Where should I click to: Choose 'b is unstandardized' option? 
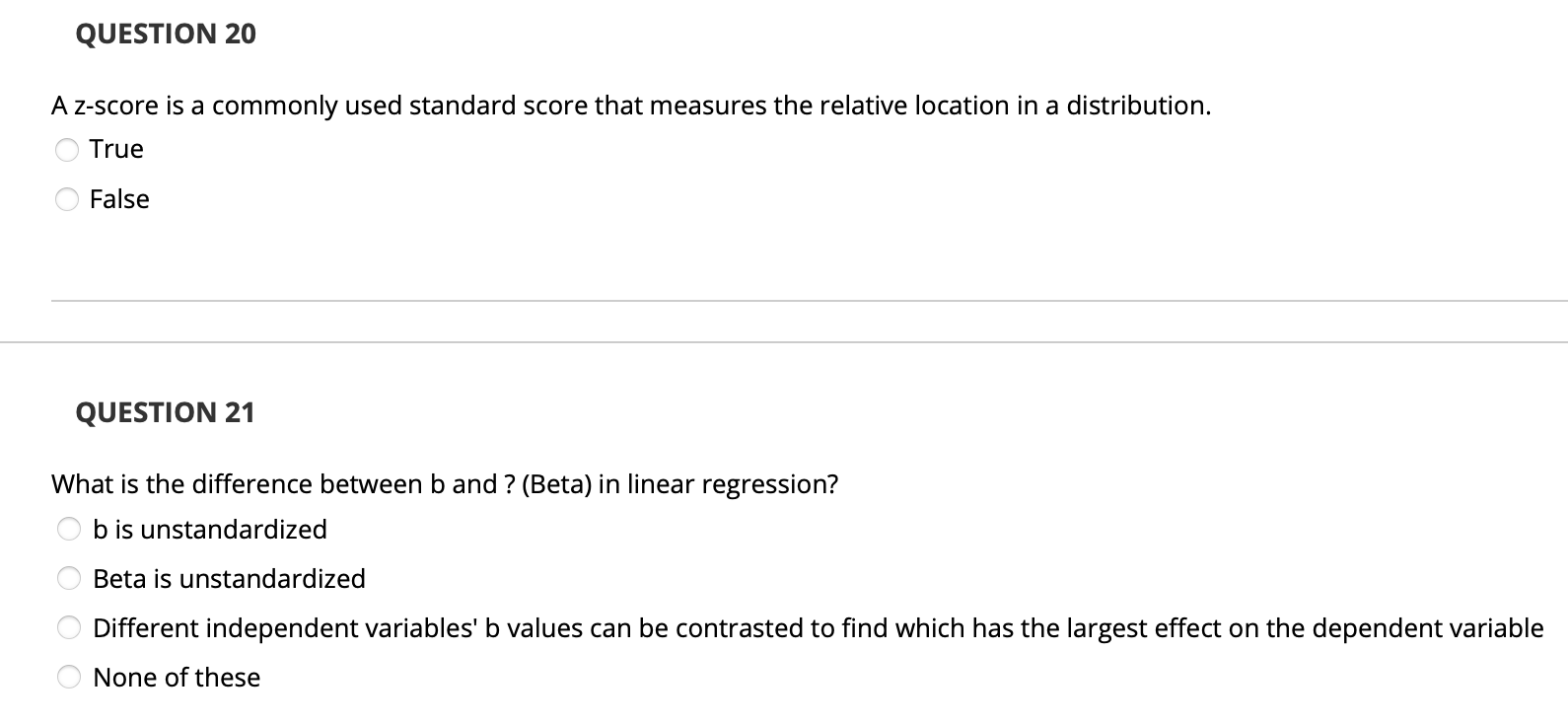point(69,529)
